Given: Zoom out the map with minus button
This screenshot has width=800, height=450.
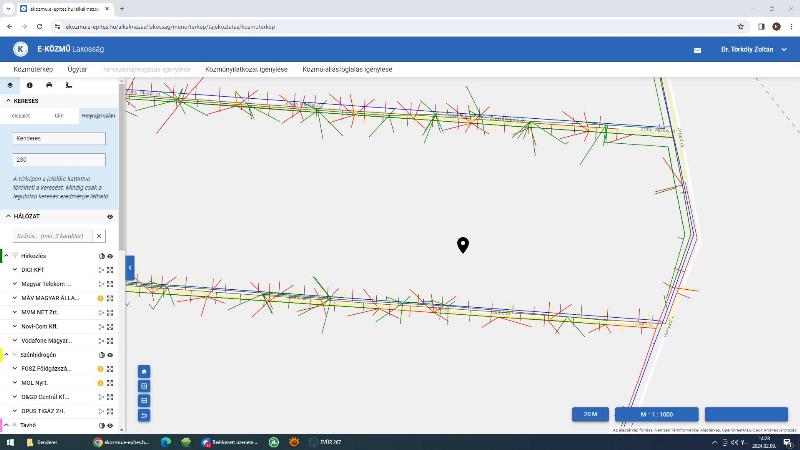Looking at the screenshot, I should pos(144,401).
